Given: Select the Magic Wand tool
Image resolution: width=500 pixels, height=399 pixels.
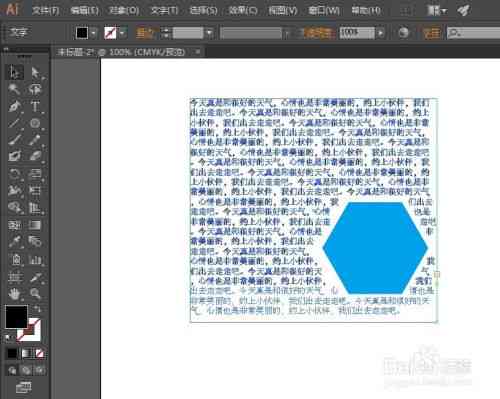Looking at the screenshot, I should [x=15, y=89].
